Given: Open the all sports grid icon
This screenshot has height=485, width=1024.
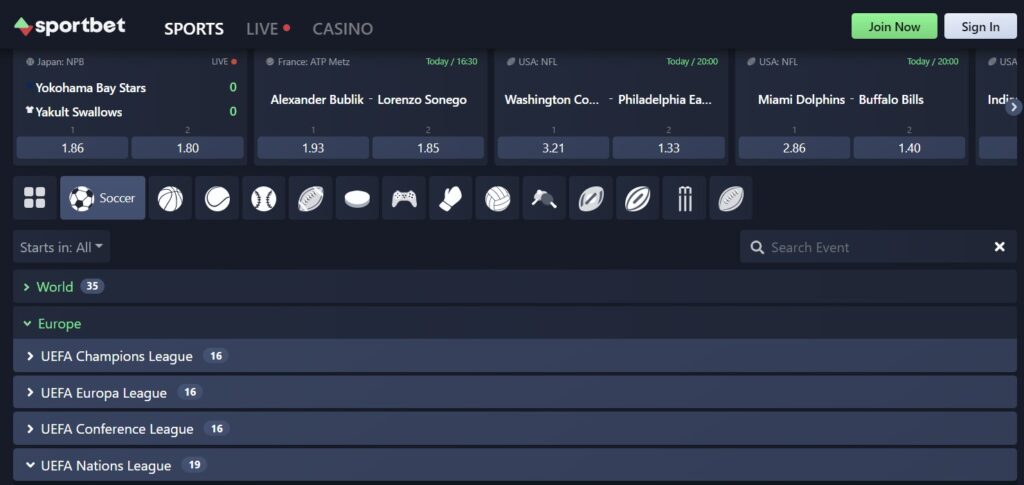Looking at the screenshot, I should pos(35,198).
